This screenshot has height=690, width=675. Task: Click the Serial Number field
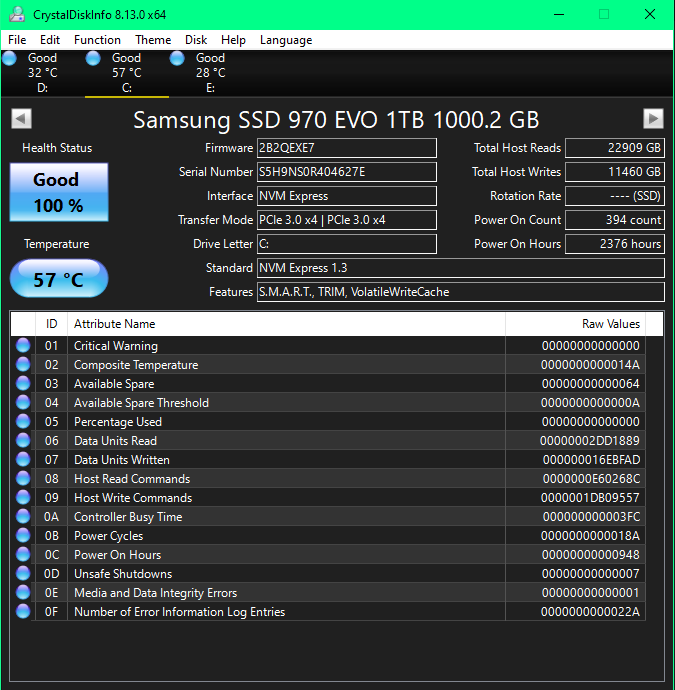pos(347,172)
